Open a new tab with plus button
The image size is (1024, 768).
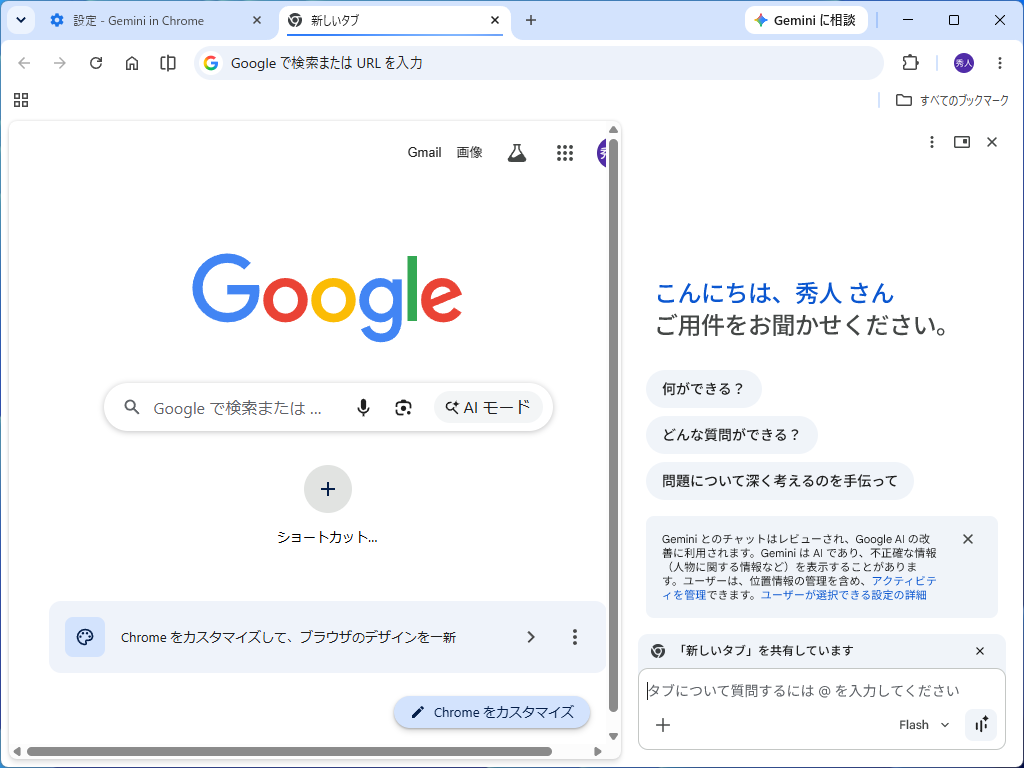(531, 21)
